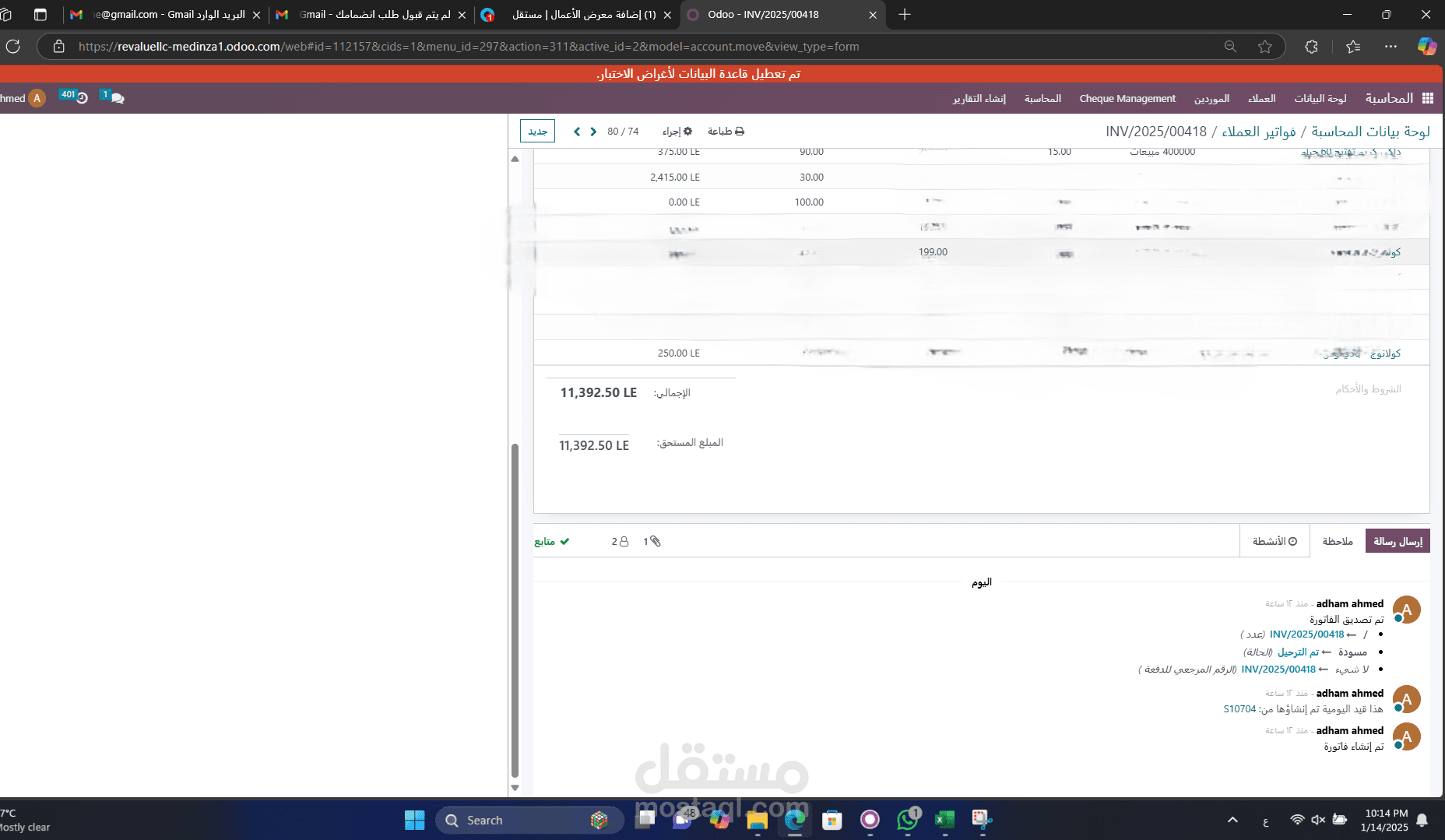Open the Windows notifications bell
This screenshot has width=1445, height=840.
tap(1422, 820)
